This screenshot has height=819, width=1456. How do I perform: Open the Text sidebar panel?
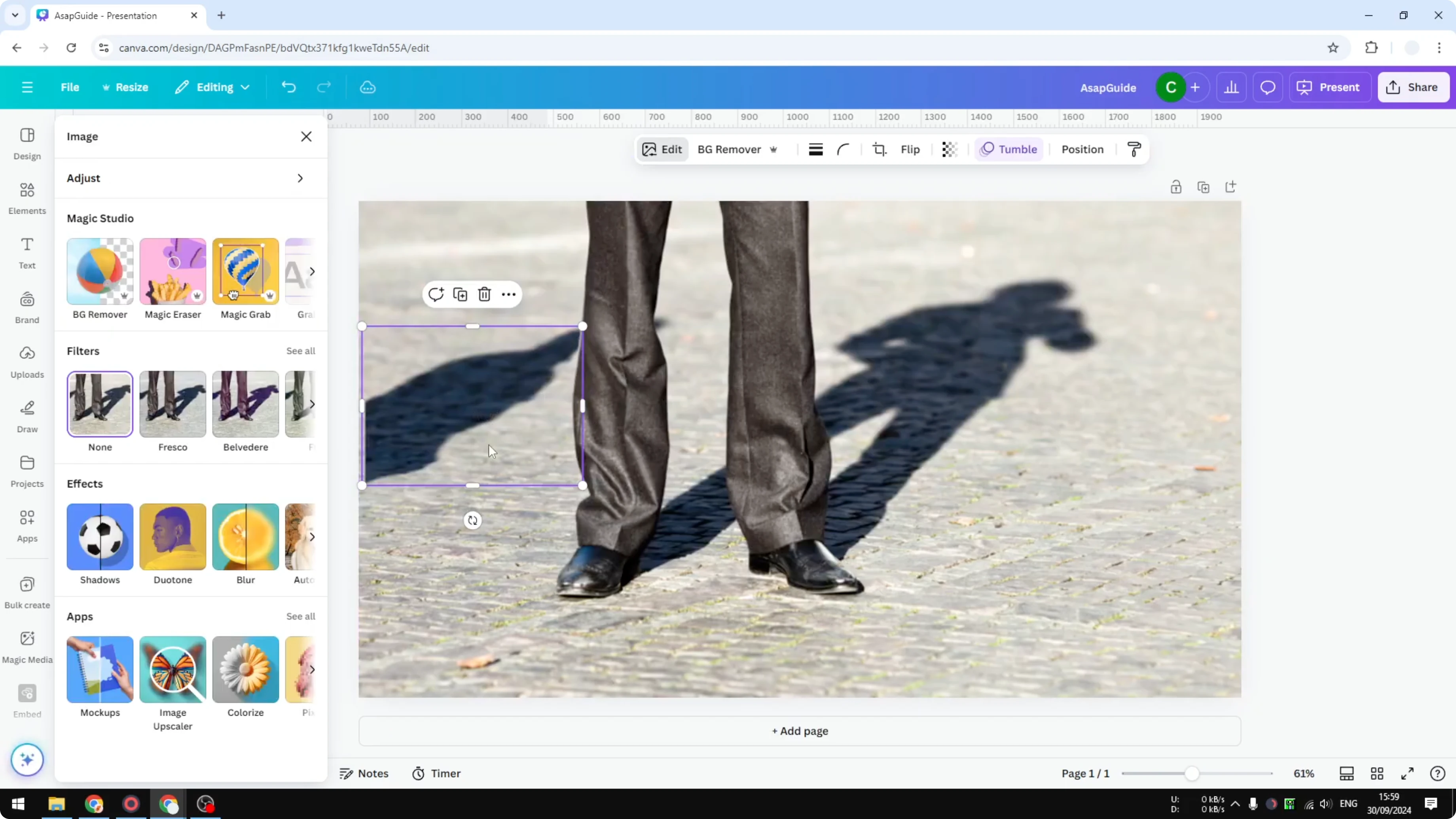27,253
